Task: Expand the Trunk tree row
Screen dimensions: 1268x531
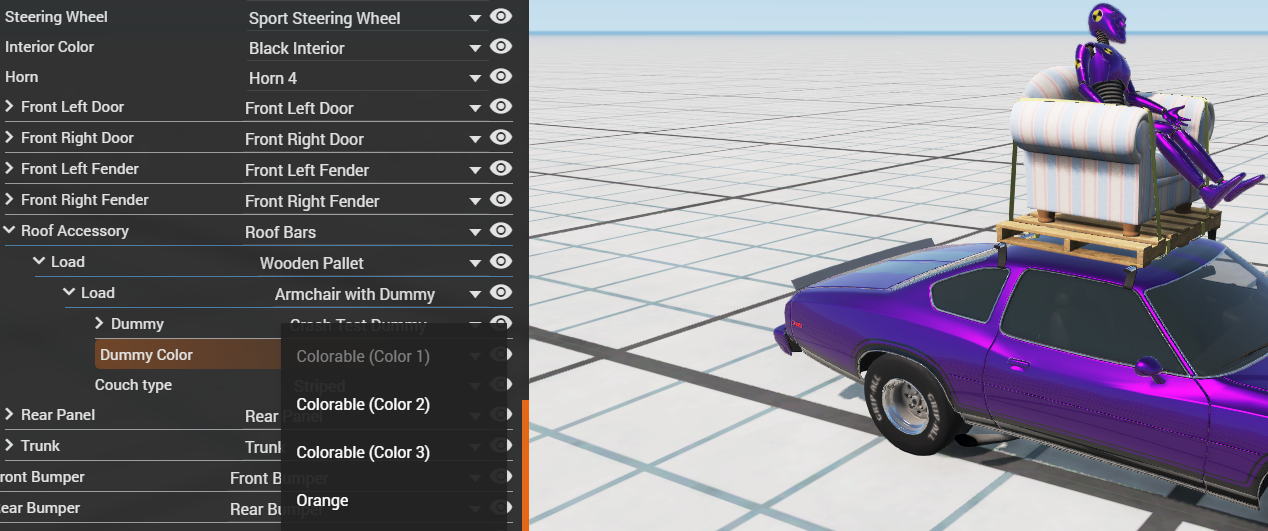Action: pyautogui.click(x=10, y=445)
